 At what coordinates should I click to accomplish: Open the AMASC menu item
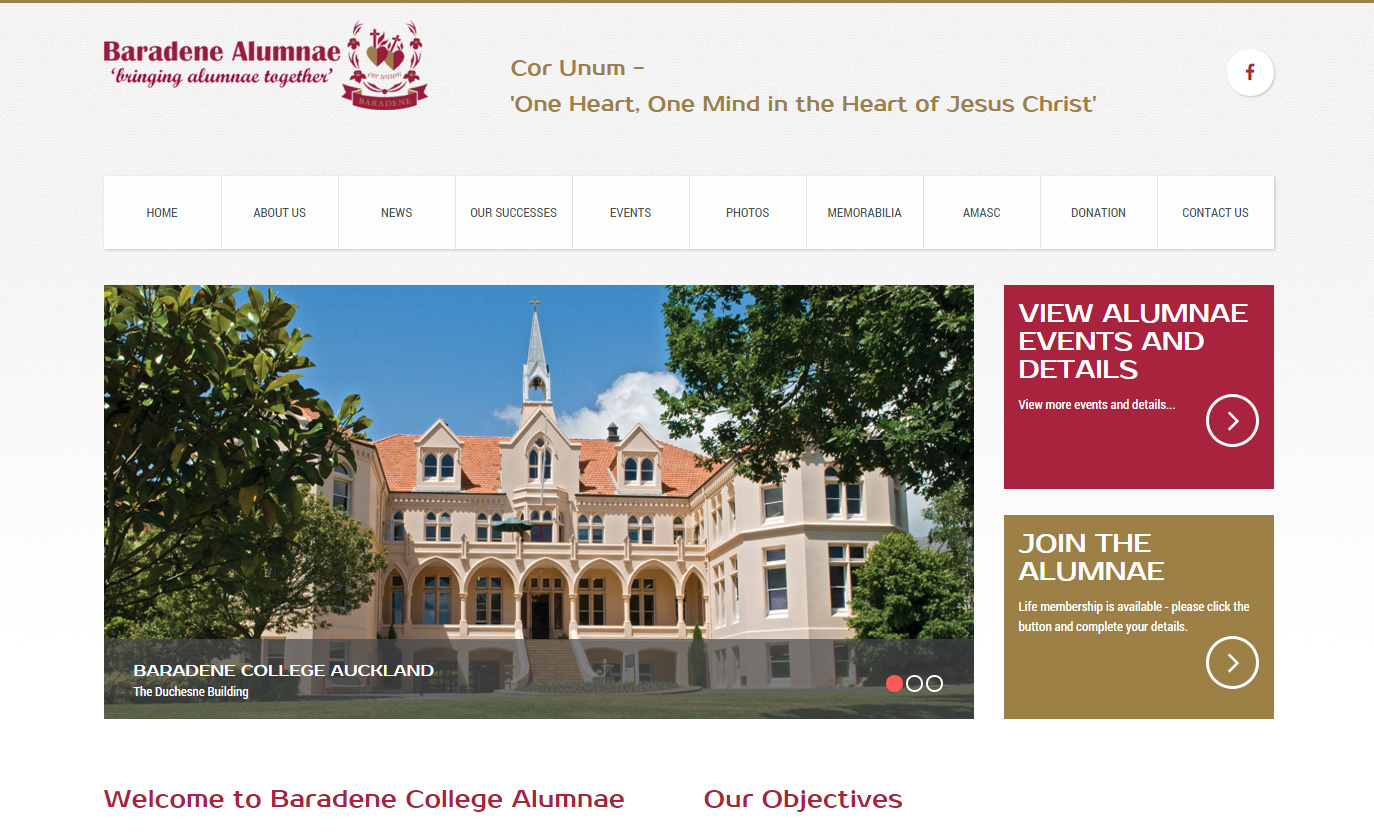982,213
